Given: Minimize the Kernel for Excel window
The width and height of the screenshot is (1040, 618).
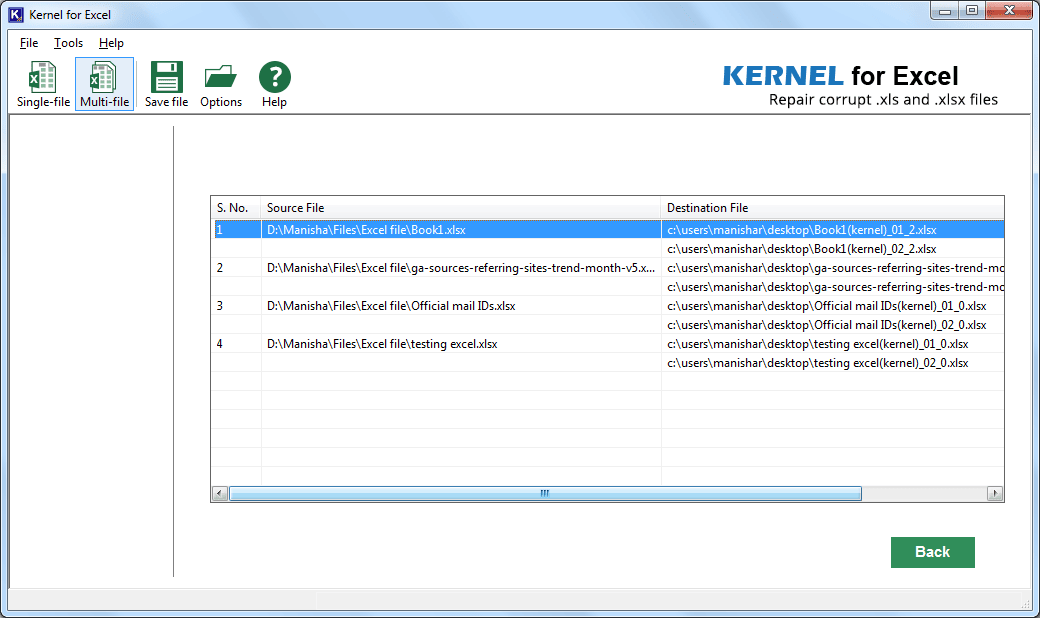Looking at the screenshot, I should [944, 11].
